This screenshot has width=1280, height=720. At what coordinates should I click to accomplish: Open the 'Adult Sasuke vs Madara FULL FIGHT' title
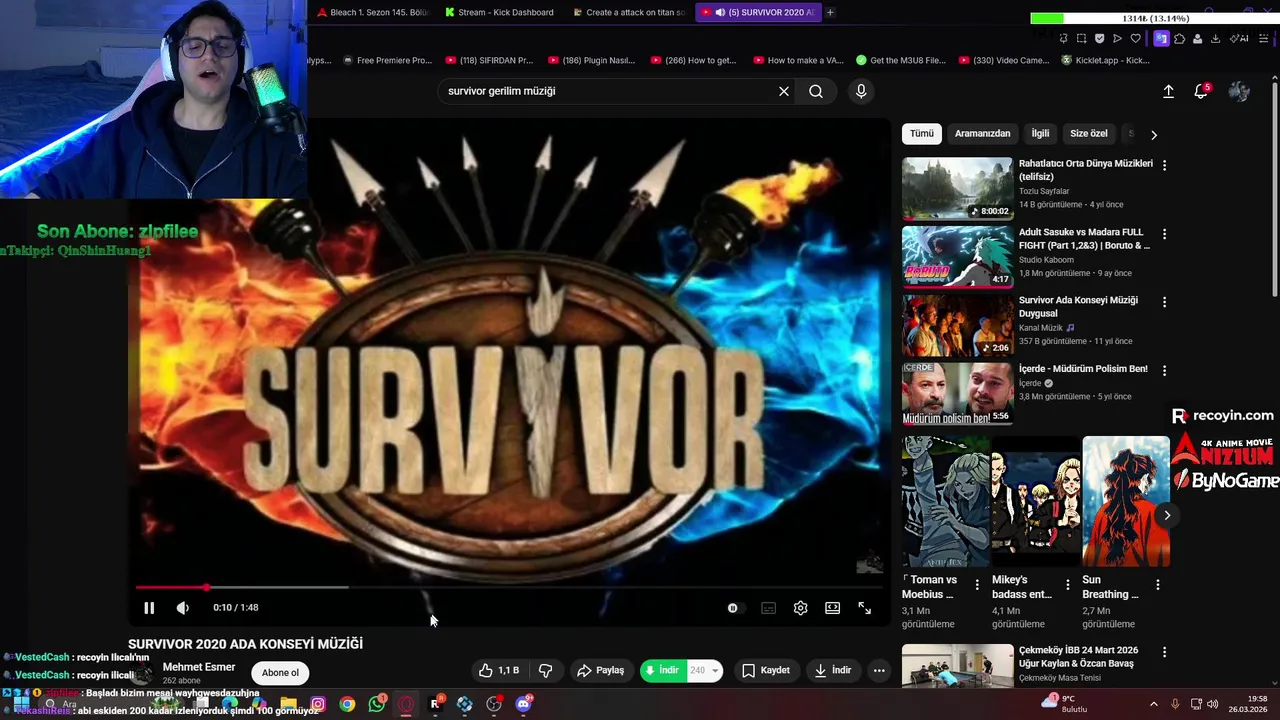1085,238
